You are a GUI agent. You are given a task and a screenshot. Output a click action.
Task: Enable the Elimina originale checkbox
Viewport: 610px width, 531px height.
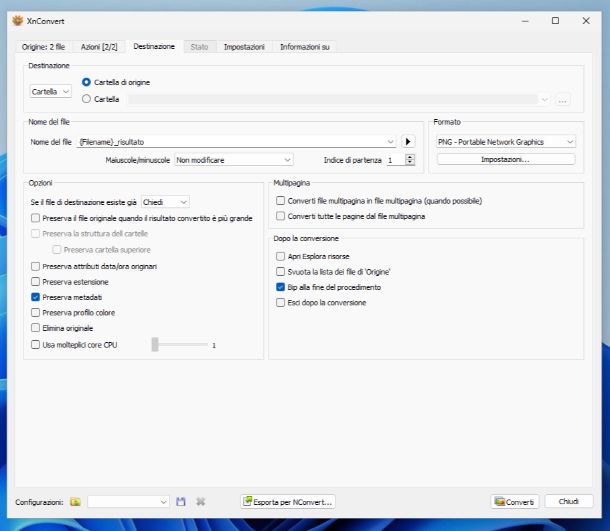pyautogui.click(x=36, y=327)
